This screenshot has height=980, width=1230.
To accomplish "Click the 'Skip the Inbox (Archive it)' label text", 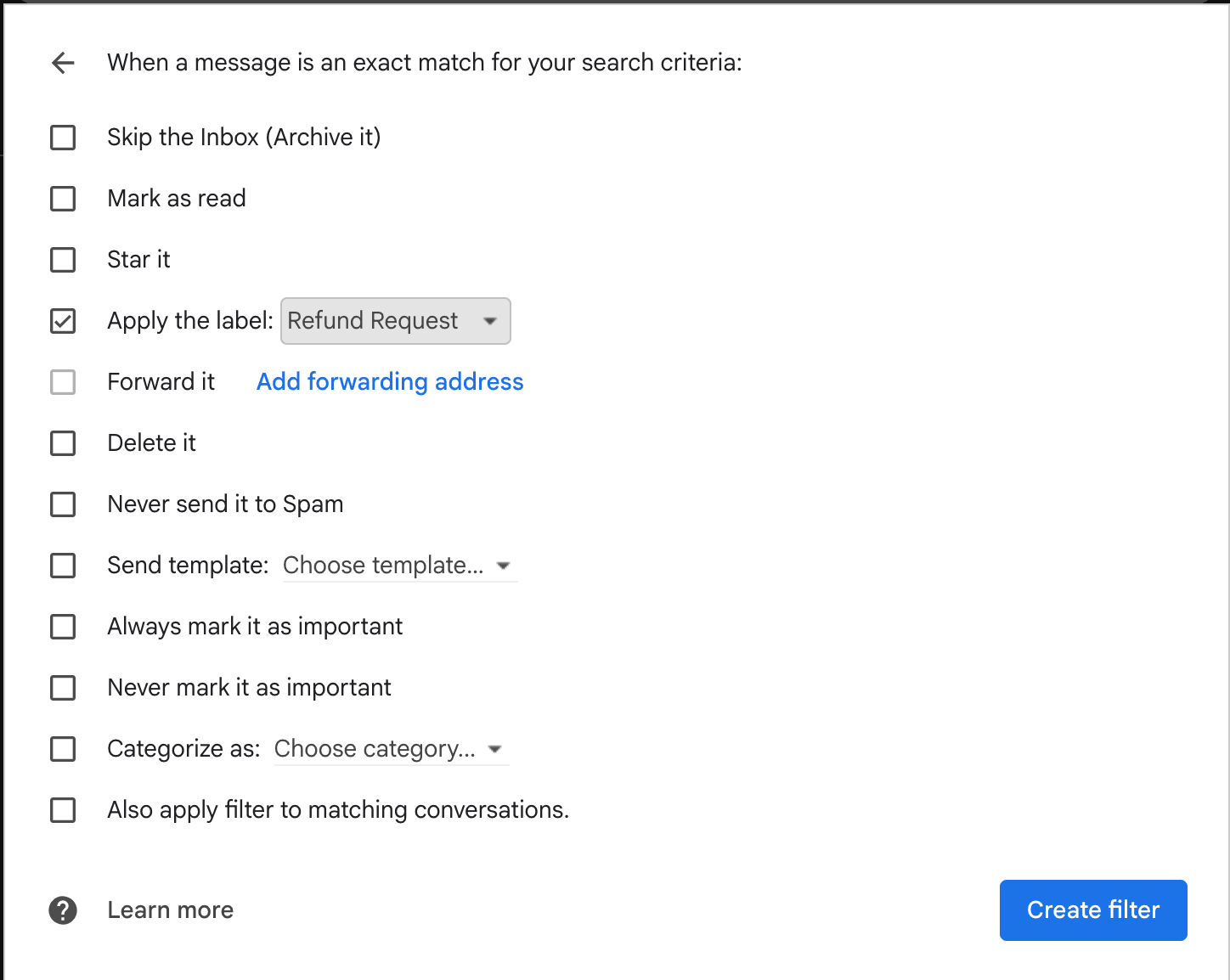I will click(x=244, y=138).
